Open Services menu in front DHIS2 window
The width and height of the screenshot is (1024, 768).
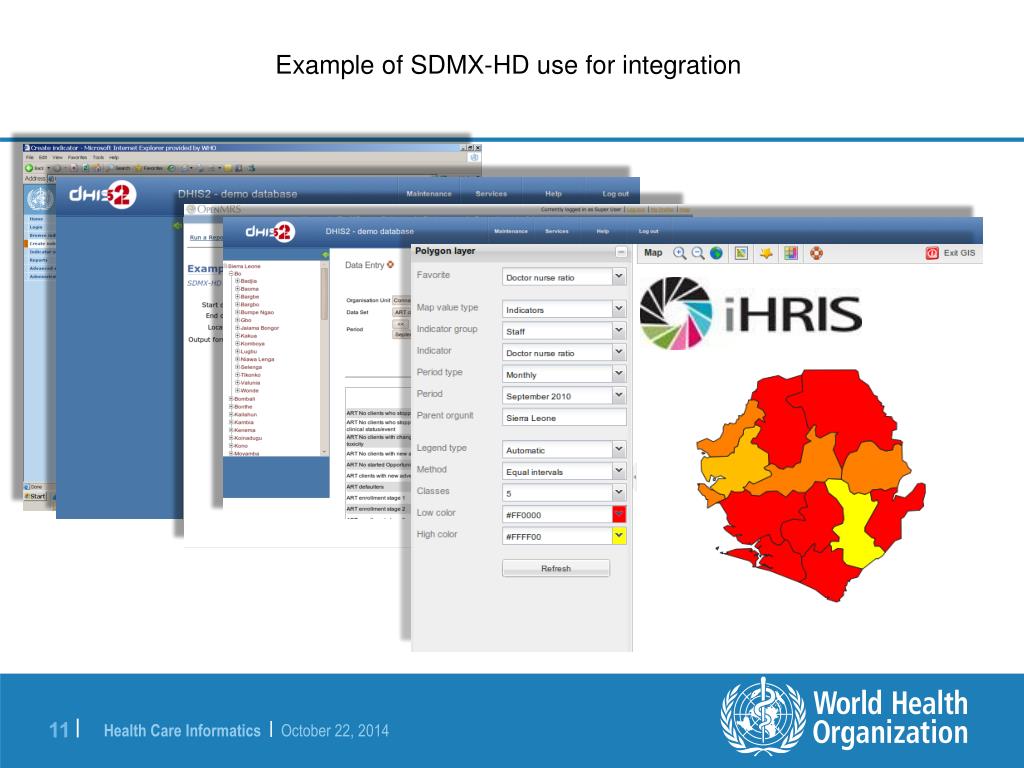556,231
